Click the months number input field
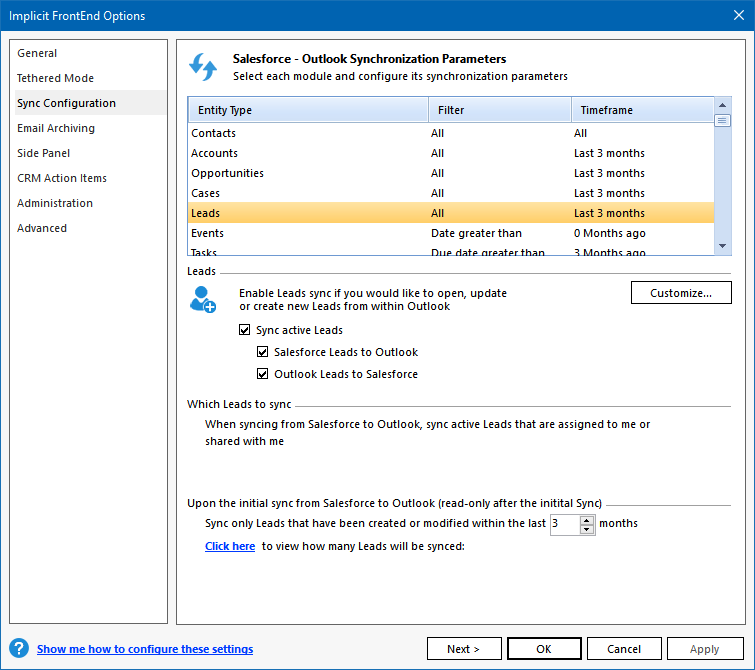755x670 pixels. [x=564, y=523]
